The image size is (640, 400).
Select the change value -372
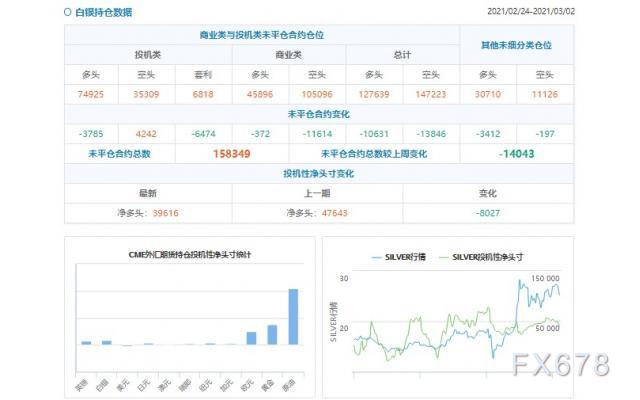(260, 134)
